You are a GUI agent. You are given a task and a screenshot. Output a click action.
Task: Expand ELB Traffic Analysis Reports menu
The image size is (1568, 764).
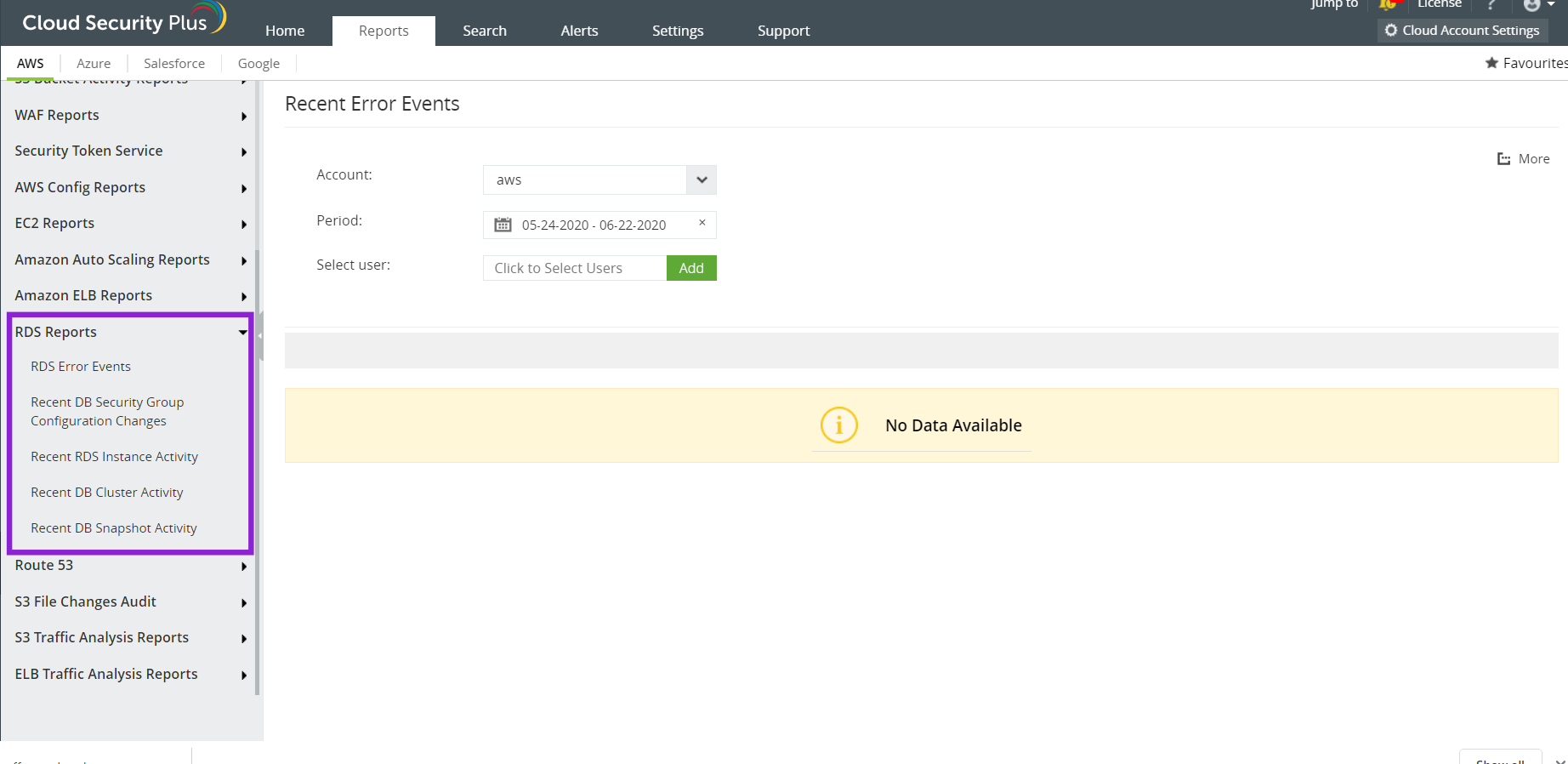click(130, 675)
